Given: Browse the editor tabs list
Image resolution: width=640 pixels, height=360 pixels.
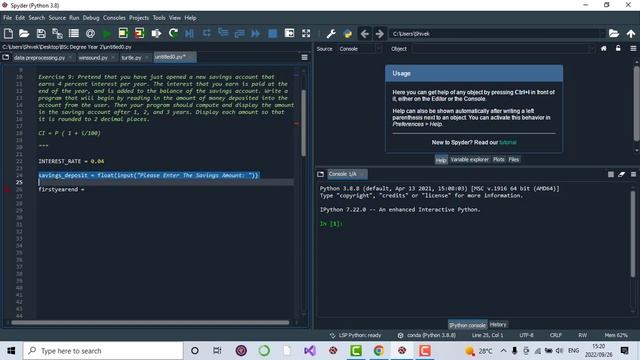Looking at the screenshot, I should 6,58.
